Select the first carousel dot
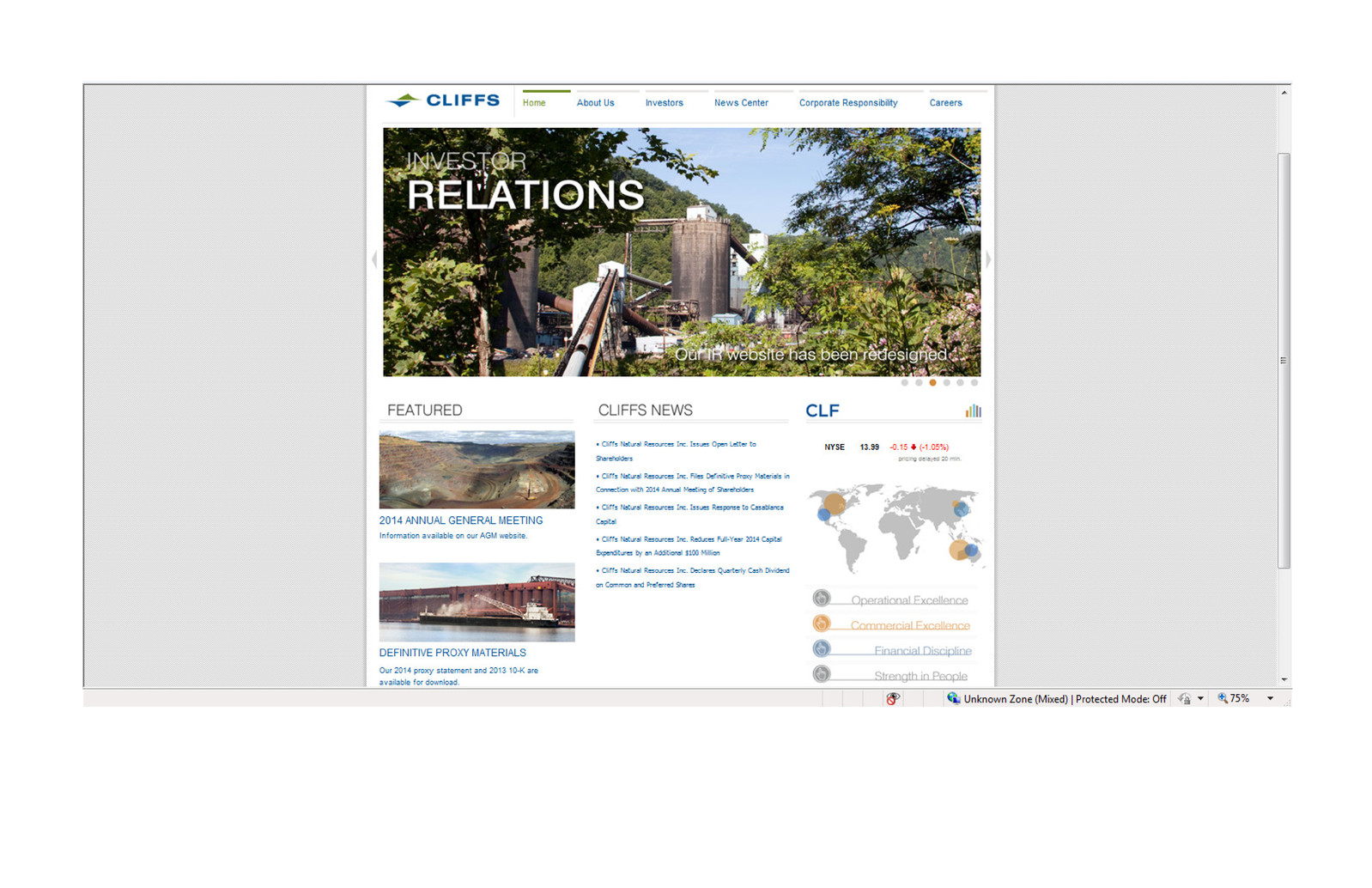The width and height of the screenshot is (1372, 888). (905, 383)
